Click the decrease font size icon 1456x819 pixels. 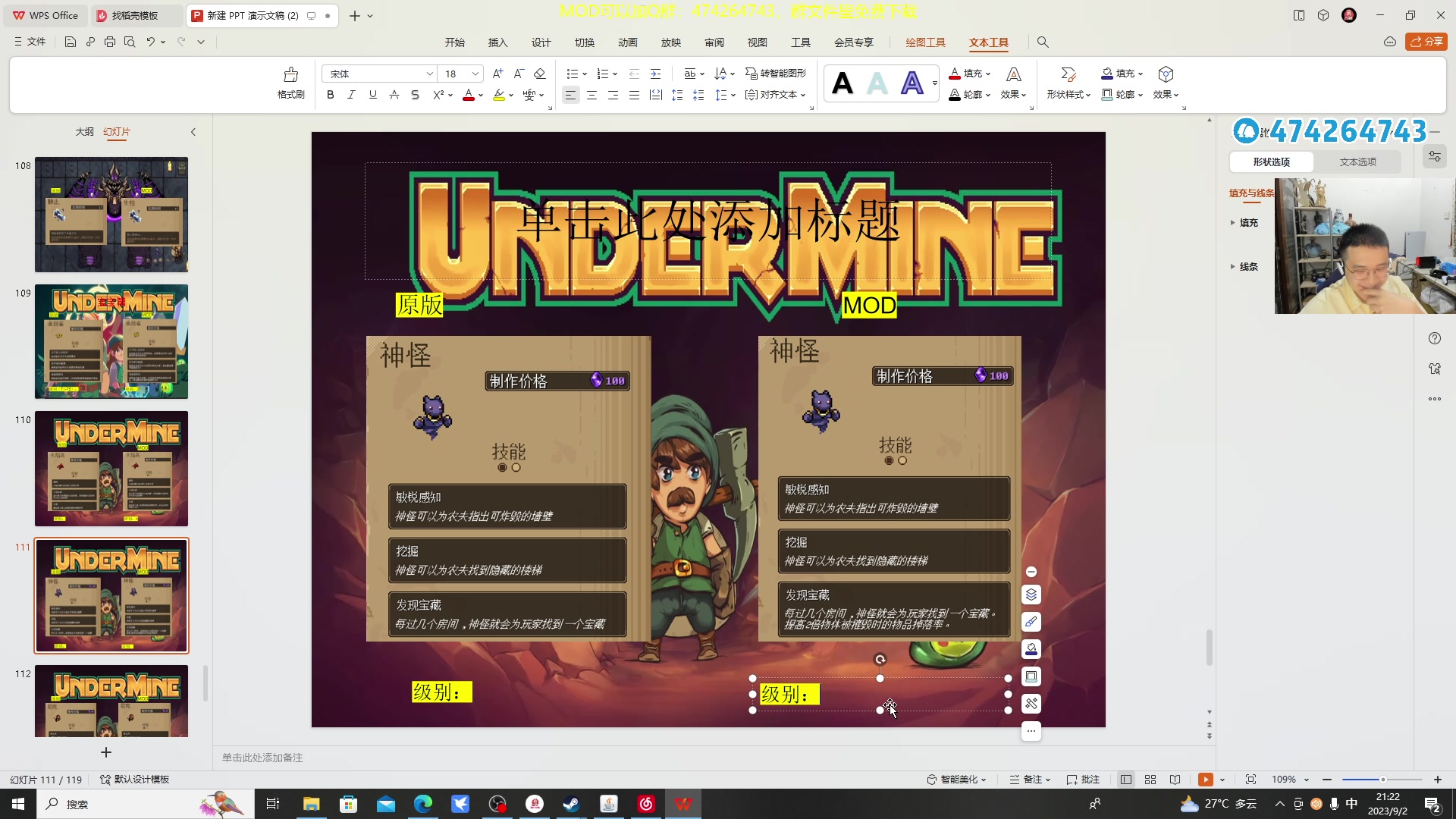[519, 74]
